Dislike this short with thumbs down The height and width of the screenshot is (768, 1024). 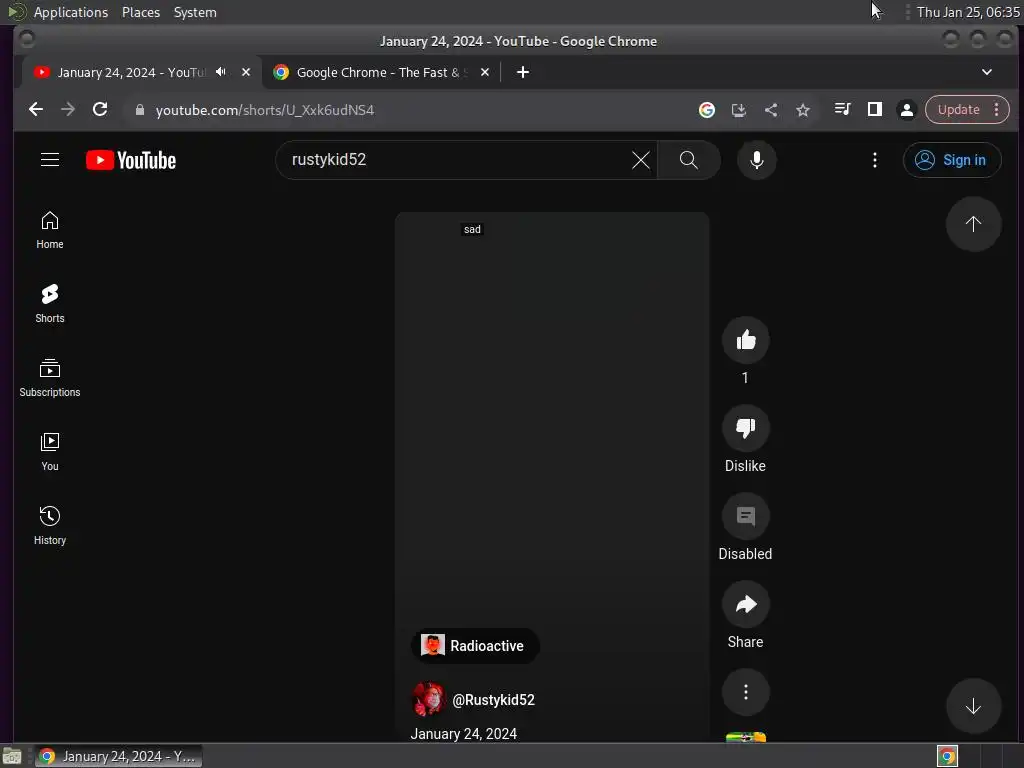pyautogui.click(x=745, y=428)
